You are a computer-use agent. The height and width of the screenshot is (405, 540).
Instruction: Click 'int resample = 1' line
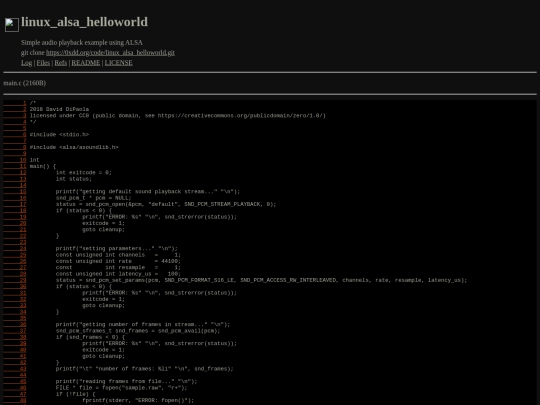118,268
